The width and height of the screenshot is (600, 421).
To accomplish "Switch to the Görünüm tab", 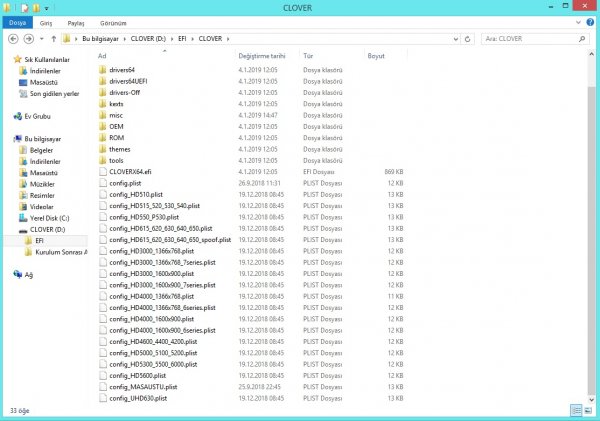I will (x=111, y=20).
